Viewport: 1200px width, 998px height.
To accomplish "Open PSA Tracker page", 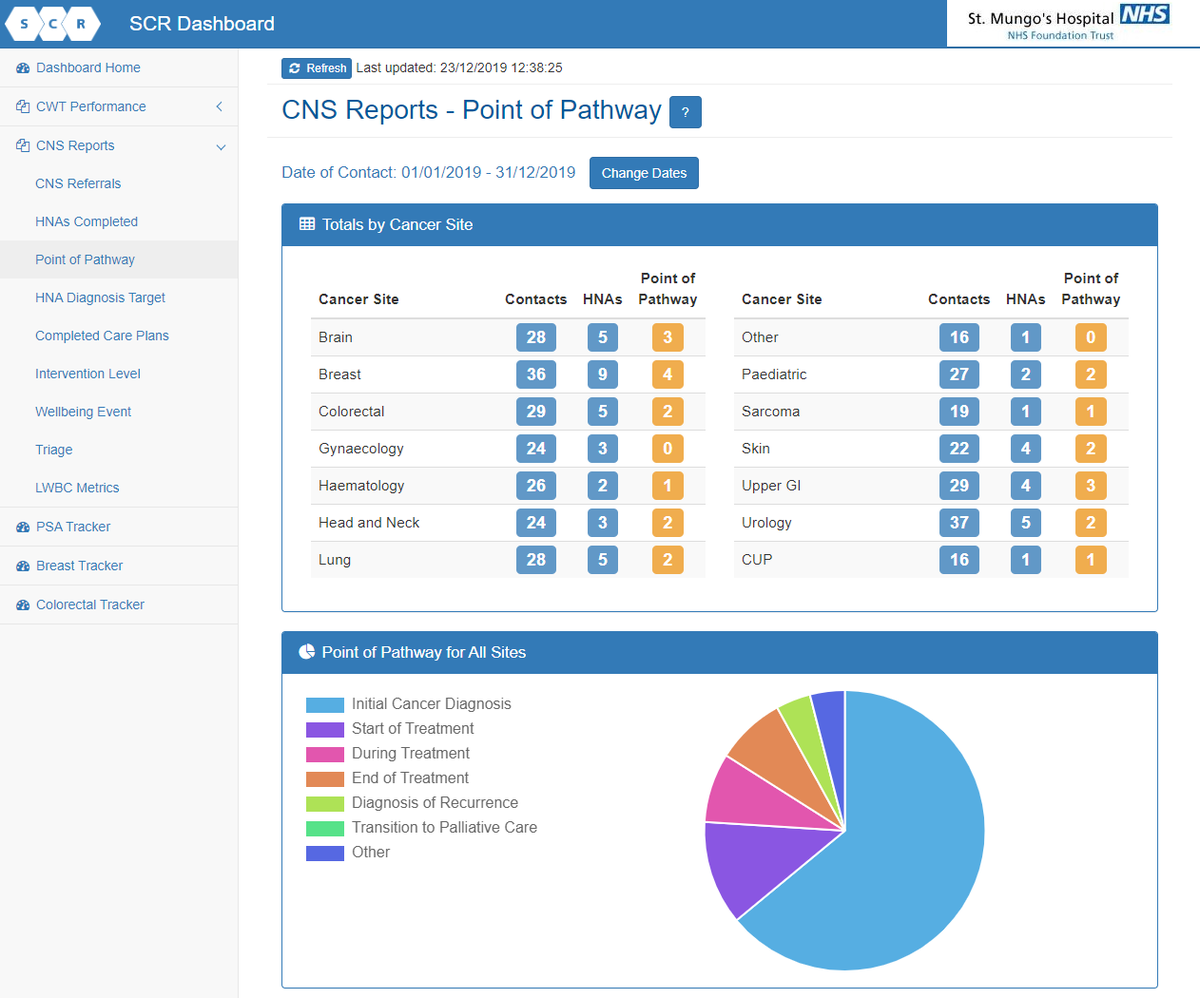I will coord(73,527).
